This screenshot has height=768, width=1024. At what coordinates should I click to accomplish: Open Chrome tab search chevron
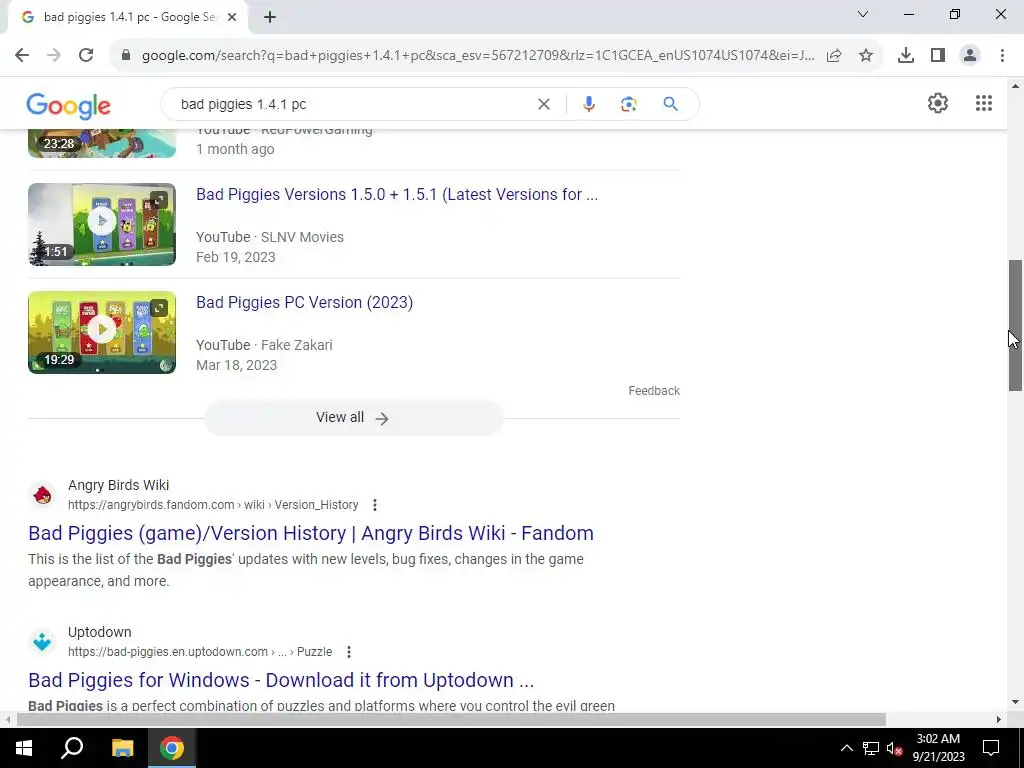(862, 14)
